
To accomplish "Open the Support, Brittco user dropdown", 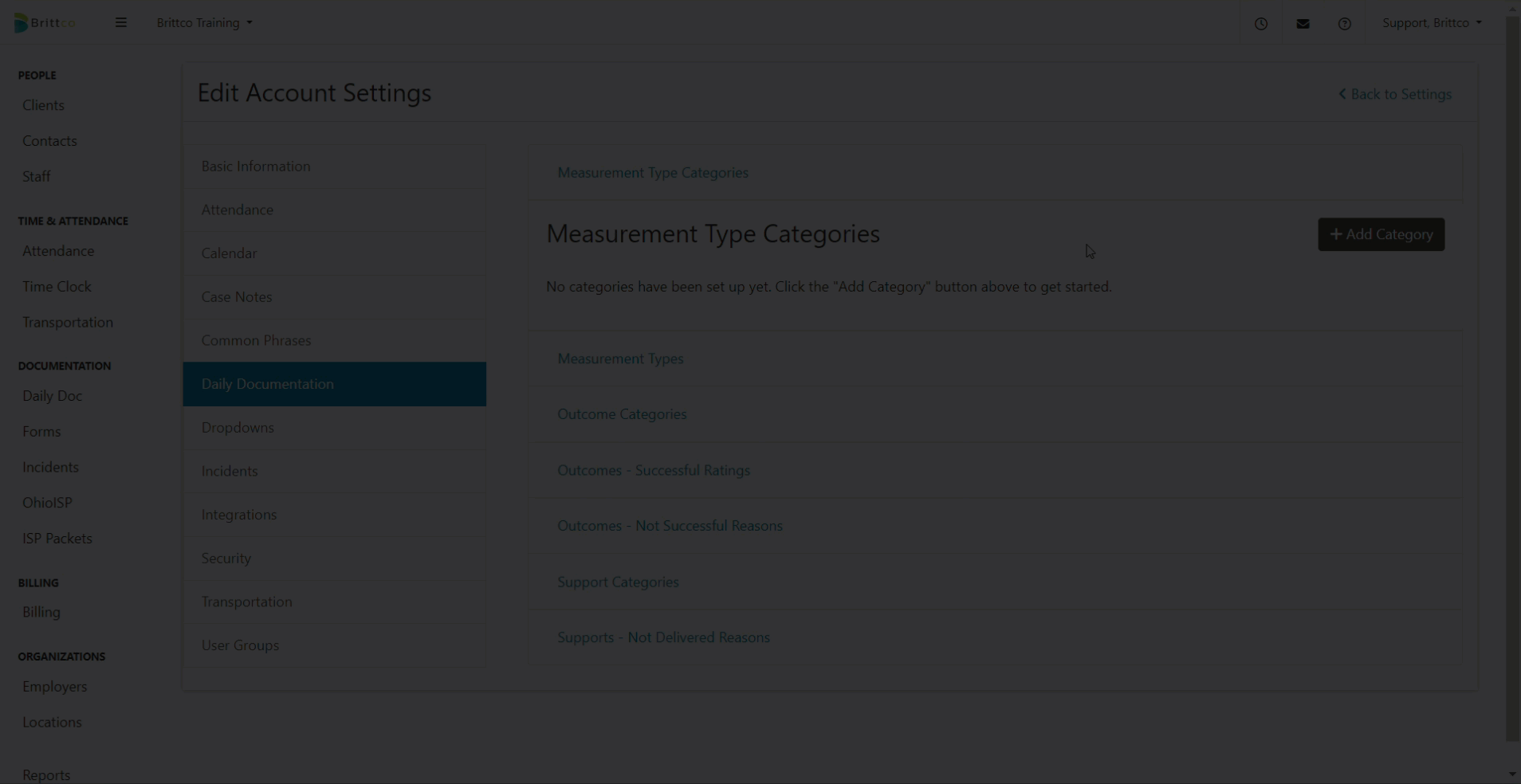I will click(x=1432, y=22).
